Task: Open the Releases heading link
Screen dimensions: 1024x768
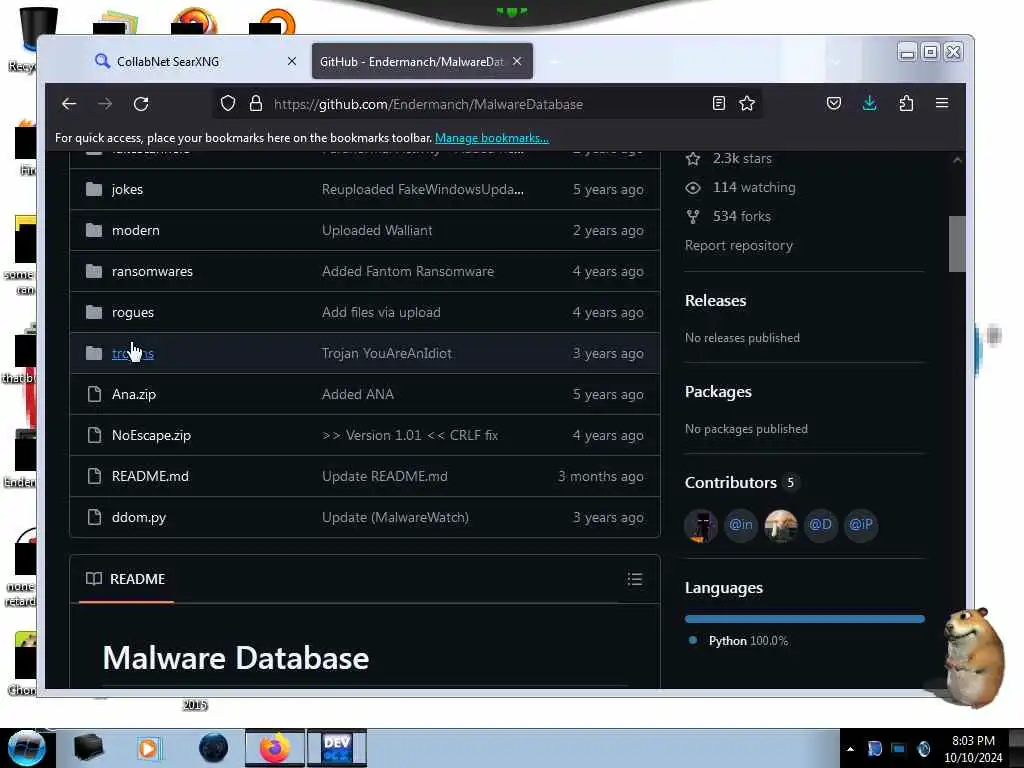Action: (x=716, y=300)
